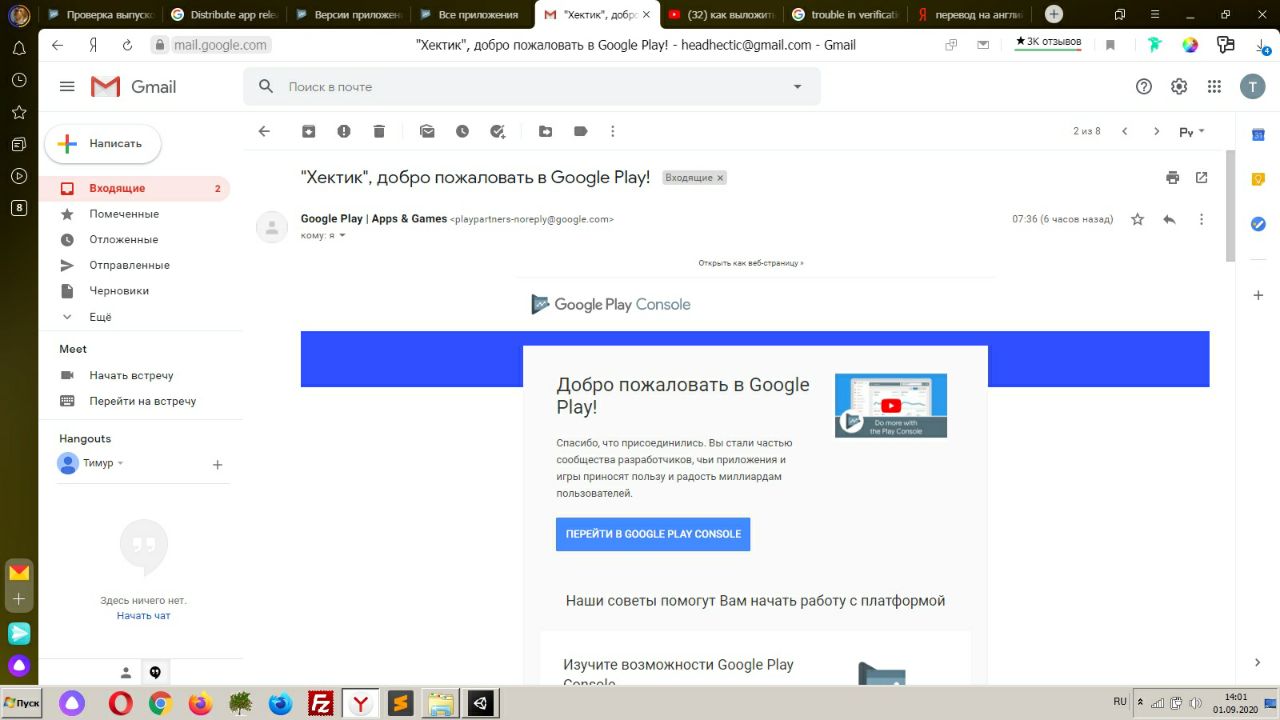1280x720 pixels.
Task: Open the Google account avatar
Action: coord(1252,87)
